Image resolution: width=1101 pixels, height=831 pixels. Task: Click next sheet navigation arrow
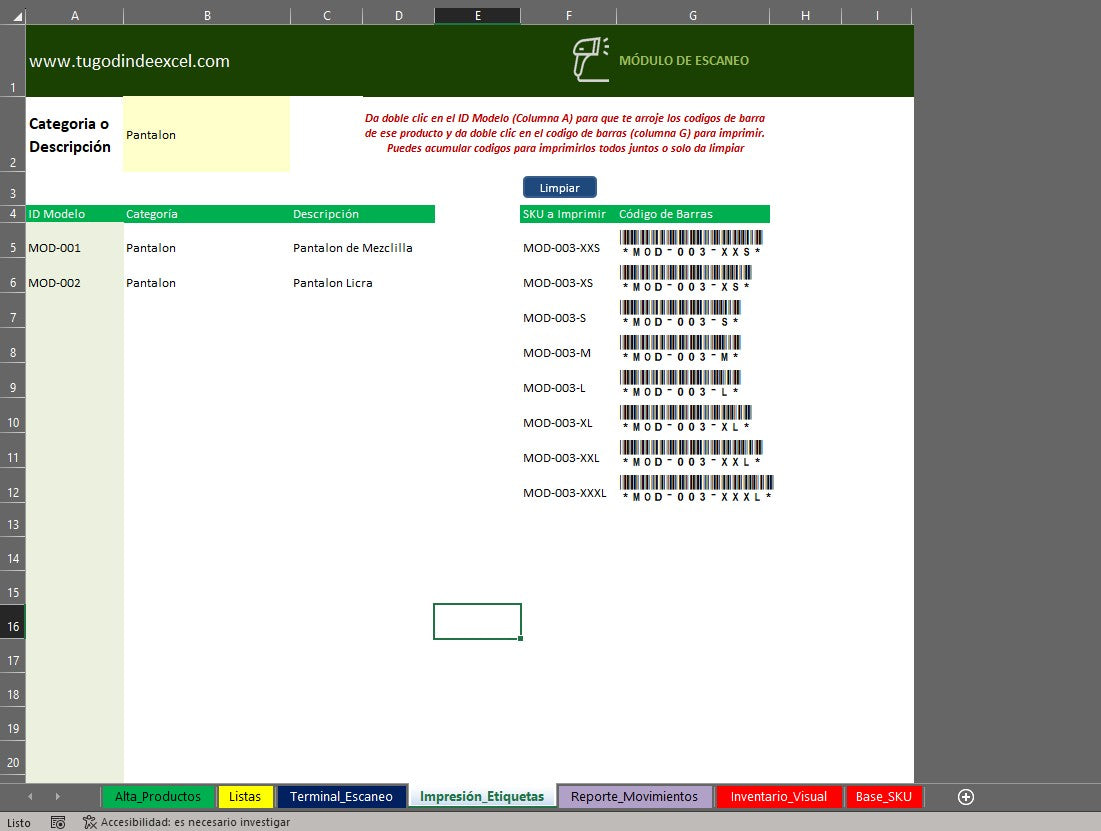(x=58, y=797)
